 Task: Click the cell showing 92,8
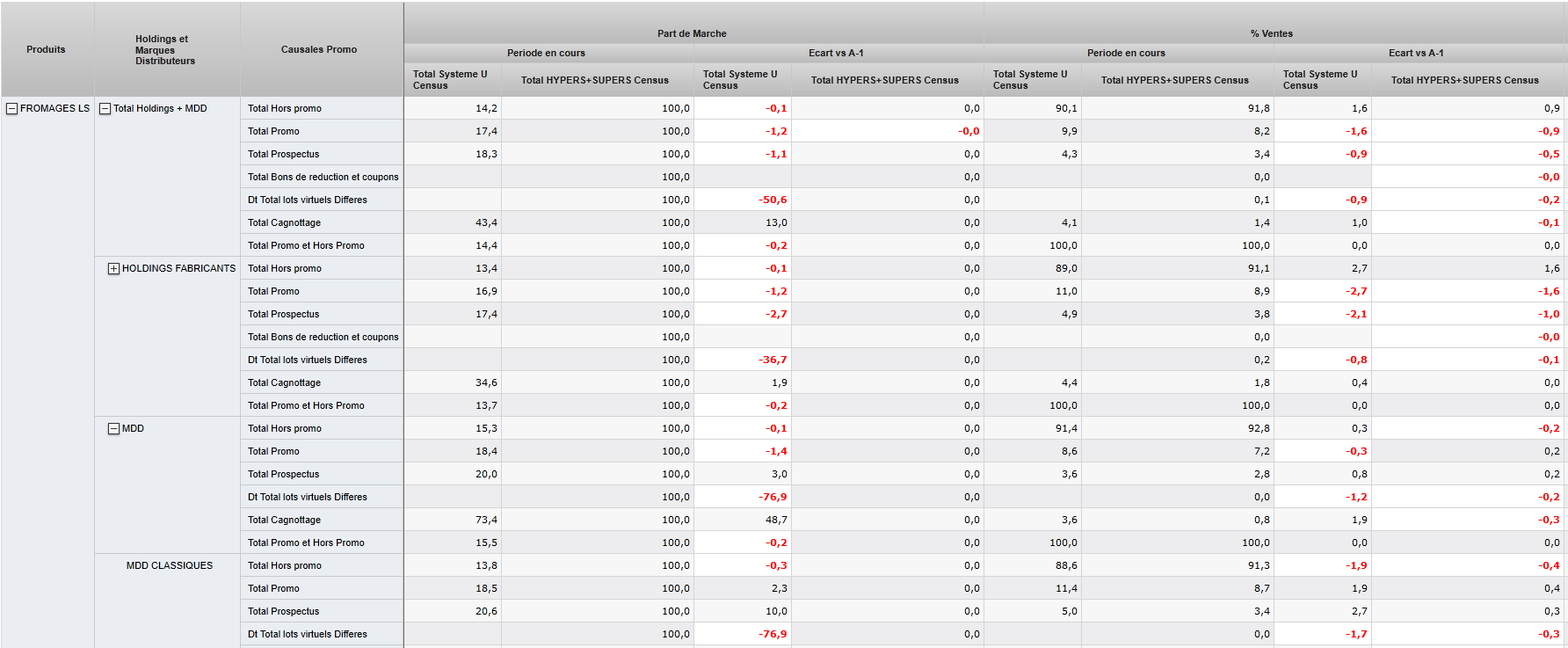pos(1178,428)
